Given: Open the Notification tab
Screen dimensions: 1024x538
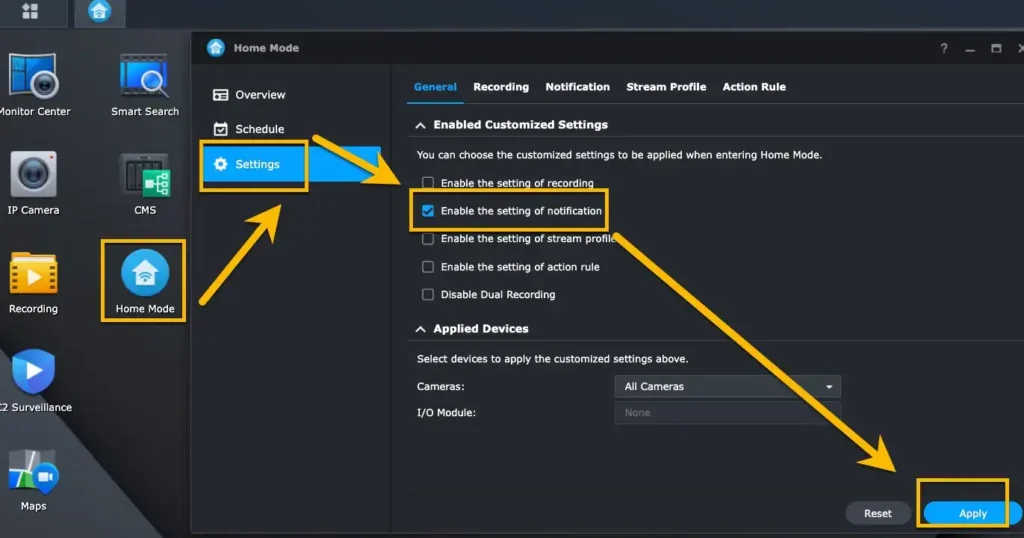Looking at the screenshot, I should pyautogui.click(x=577, y=87).
